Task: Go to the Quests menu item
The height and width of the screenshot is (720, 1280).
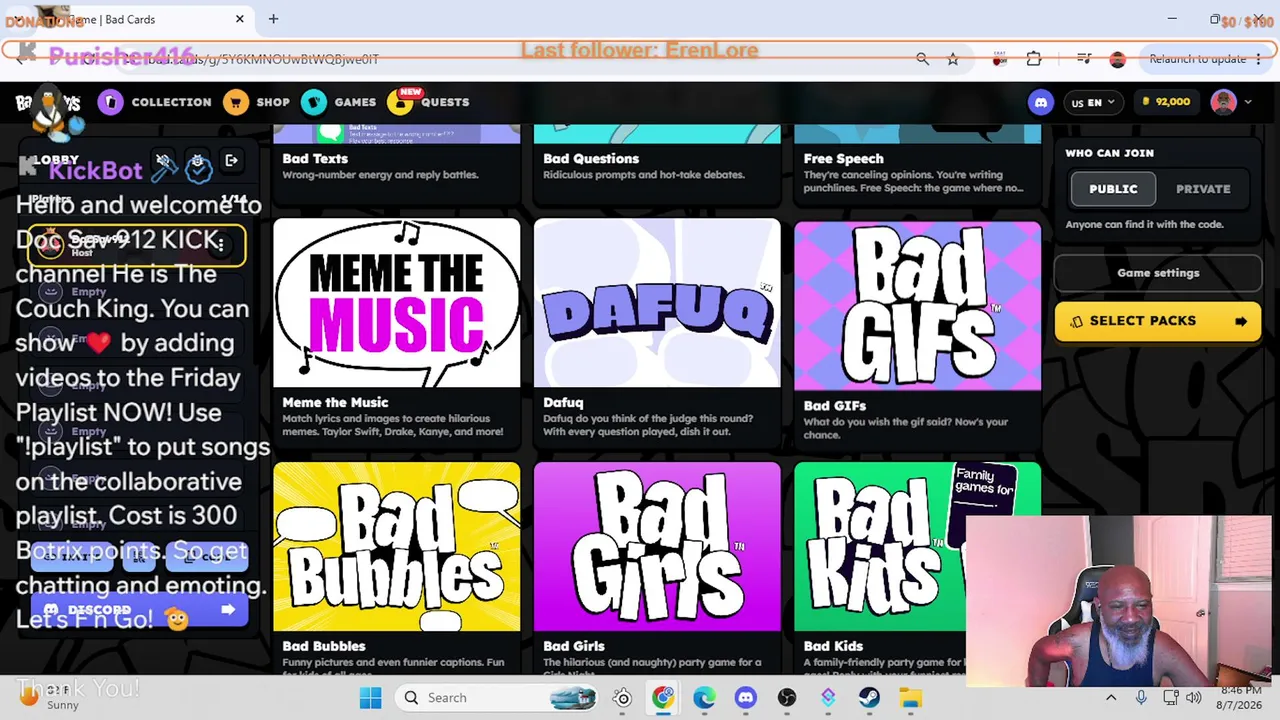Action: click(445, 102)
